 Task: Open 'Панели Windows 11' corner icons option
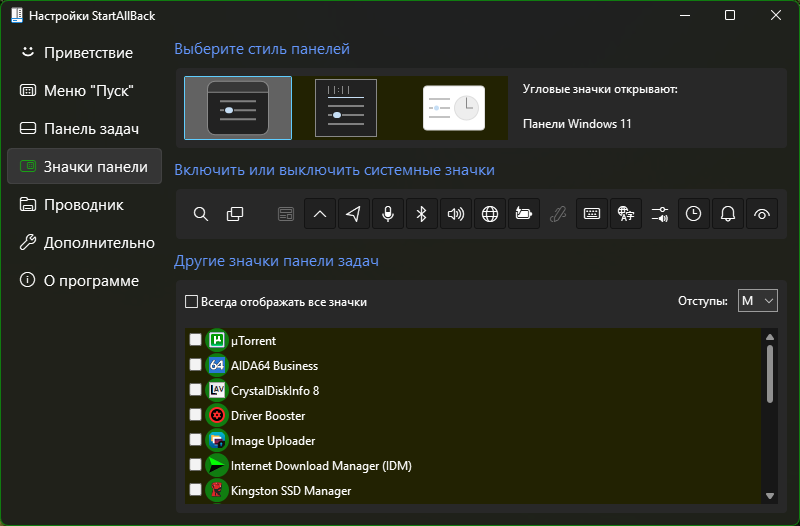click(x=577, y=124)
